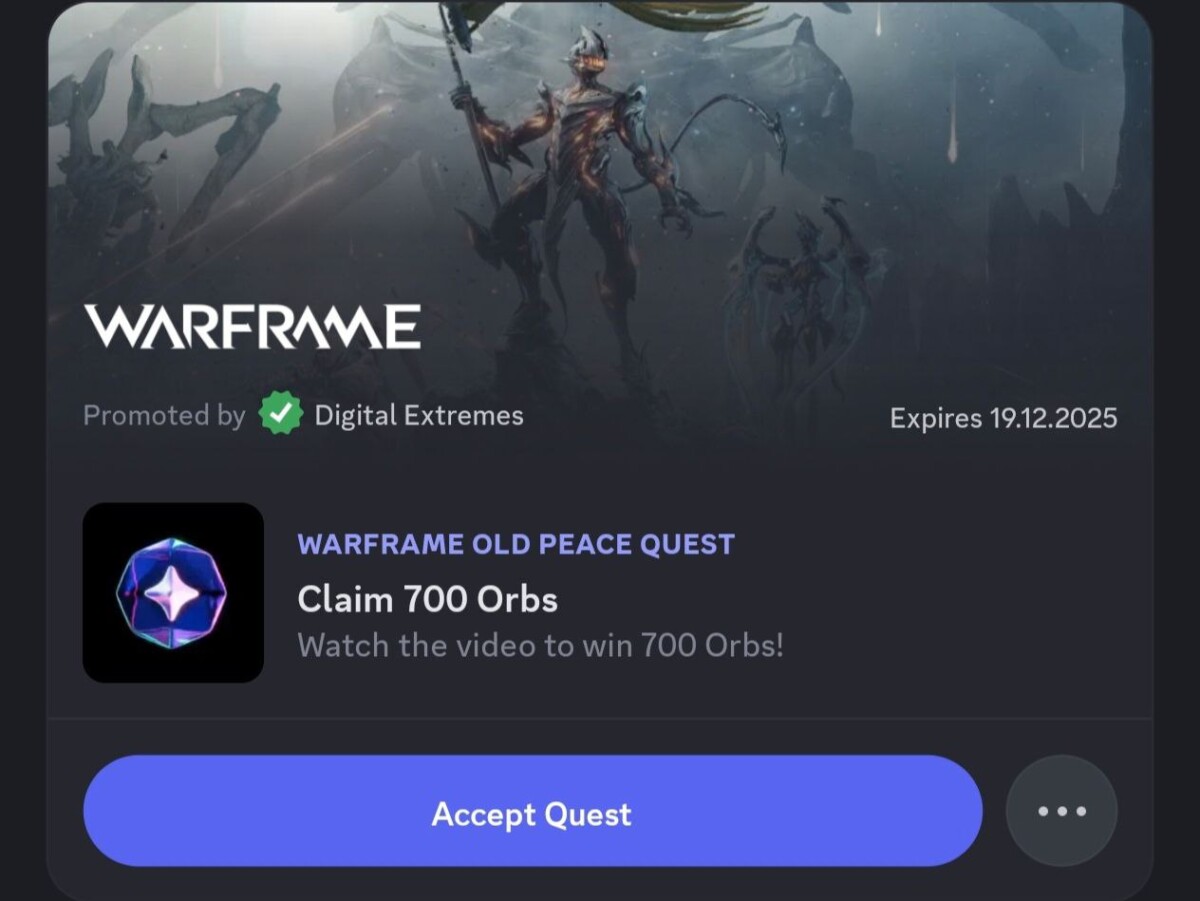Viewport: 1200px width, 901px height.
Task: Select the purple Orbs reward icon
Action: tap(172, 593)
